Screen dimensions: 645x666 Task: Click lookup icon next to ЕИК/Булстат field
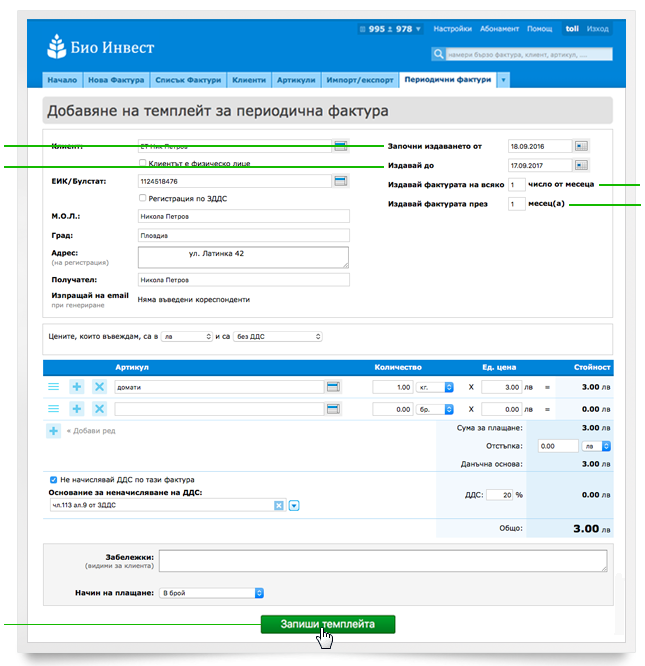(x=340, y=180)
